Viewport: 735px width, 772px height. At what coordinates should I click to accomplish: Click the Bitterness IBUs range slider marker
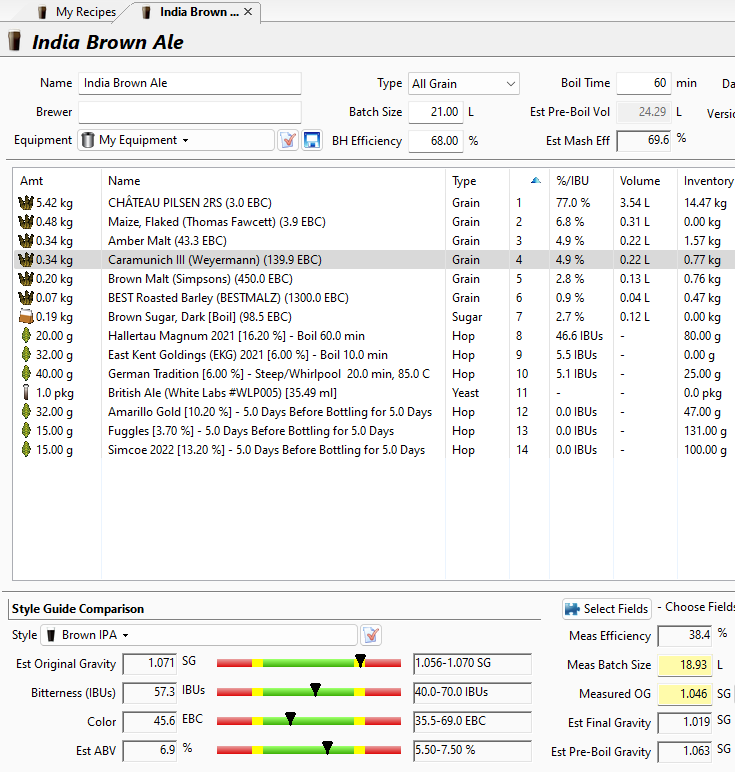[315, 689]
